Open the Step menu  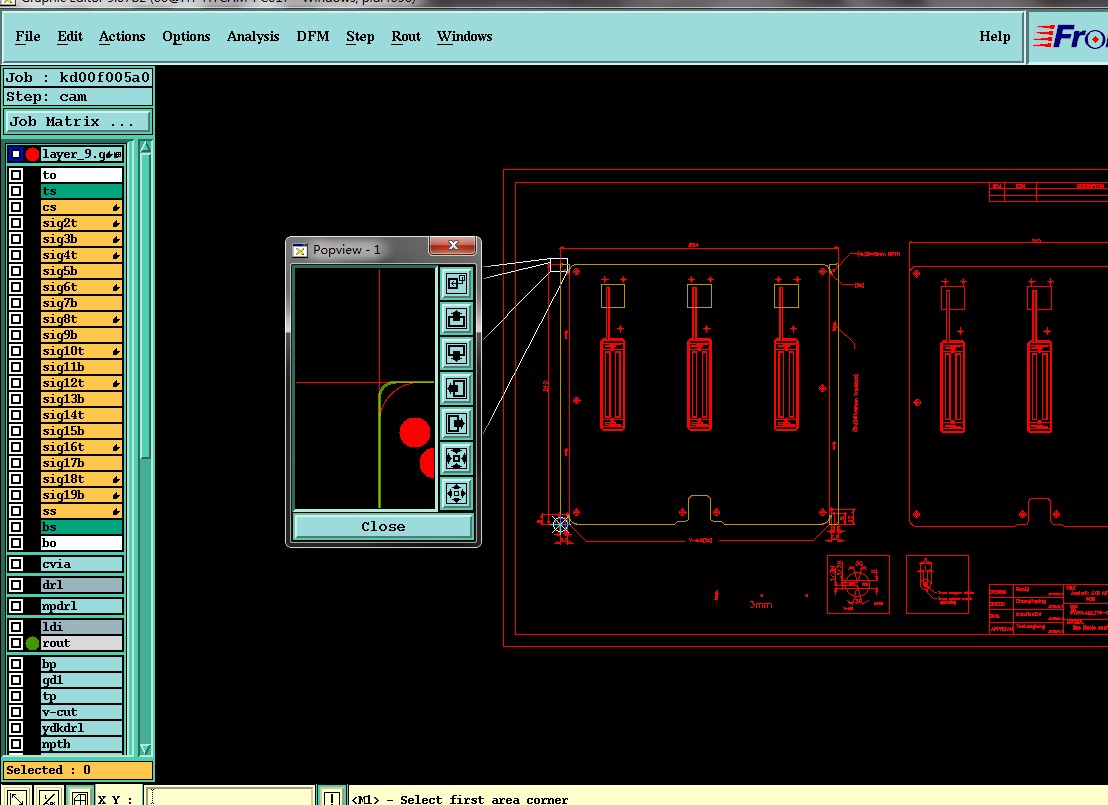360,37
